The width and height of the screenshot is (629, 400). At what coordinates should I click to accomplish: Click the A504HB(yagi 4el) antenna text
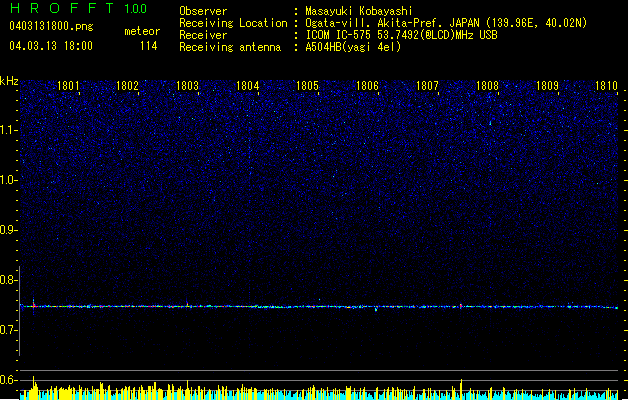coord(353,47)
